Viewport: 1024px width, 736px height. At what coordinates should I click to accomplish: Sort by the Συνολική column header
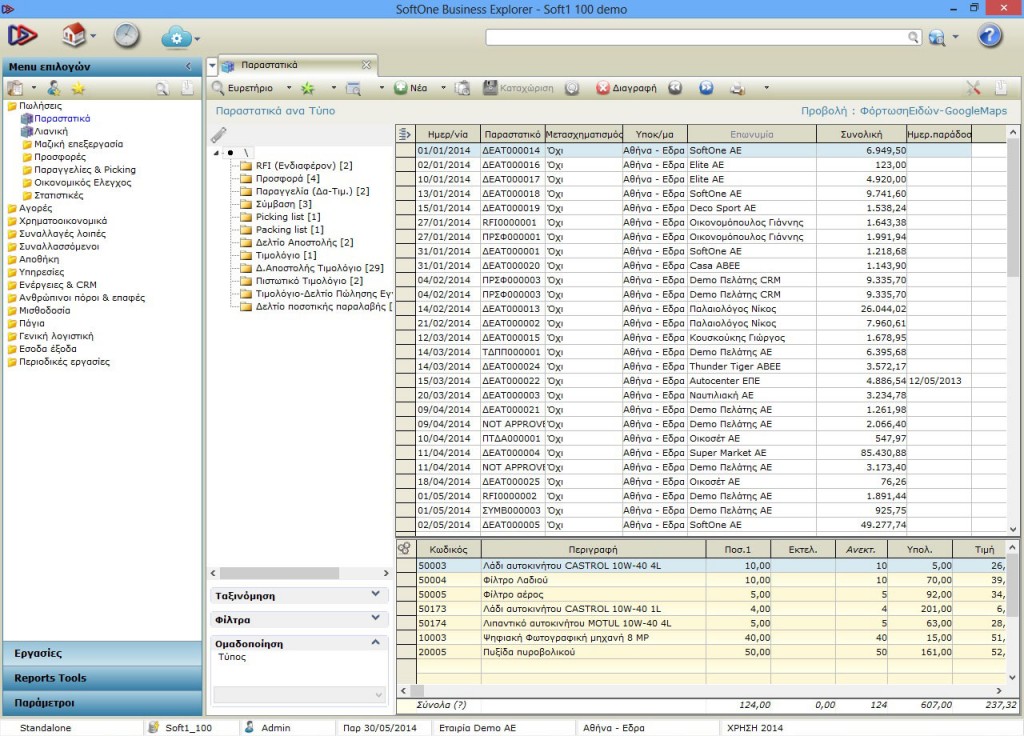click(x=861, y=134)
